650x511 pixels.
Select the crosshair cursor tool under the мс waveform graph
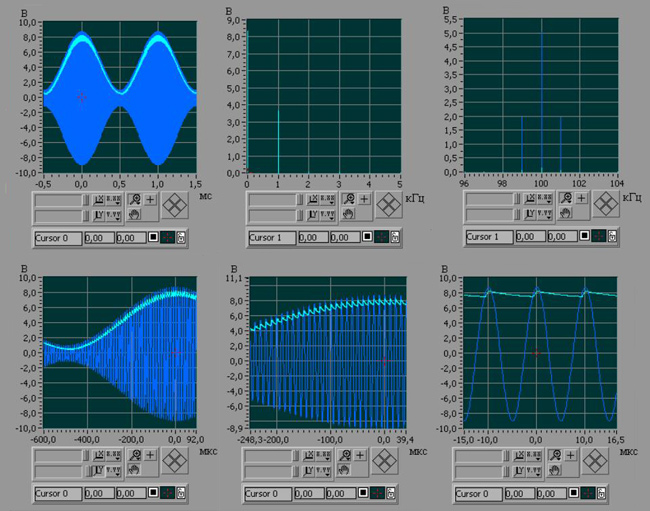pos(150,200)
